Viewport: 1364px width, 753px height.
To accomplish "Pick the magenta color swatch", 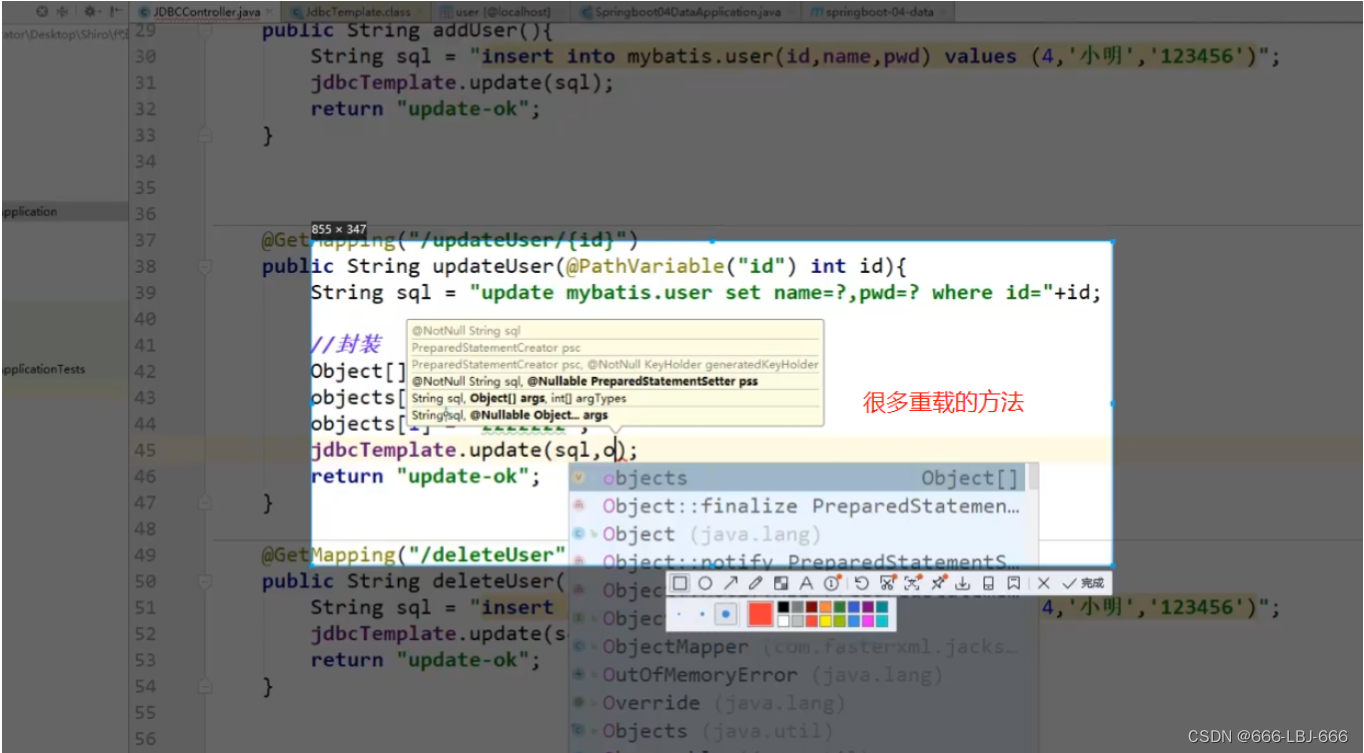I will pyautogui.click(x=868, y=621).
